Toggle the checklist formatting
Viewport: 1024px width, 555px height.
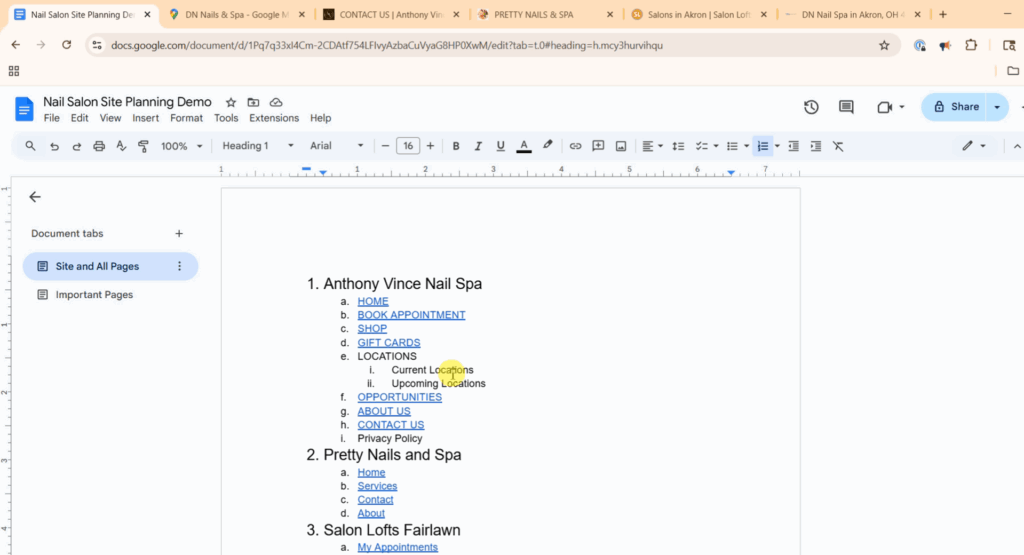pyautogui.click(x=701, y=146)
